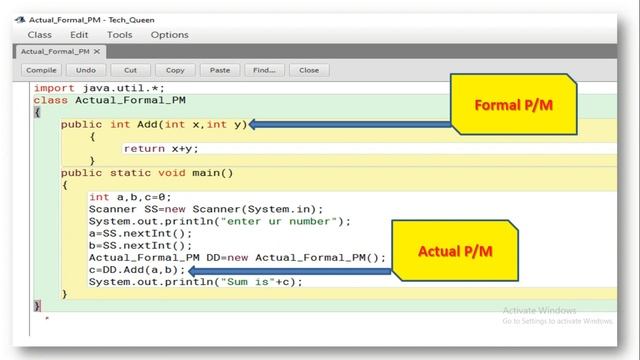The width and height of the screenshot is (640, 360).
Task: Click the Compile button
Action: [x=41, y=70]
